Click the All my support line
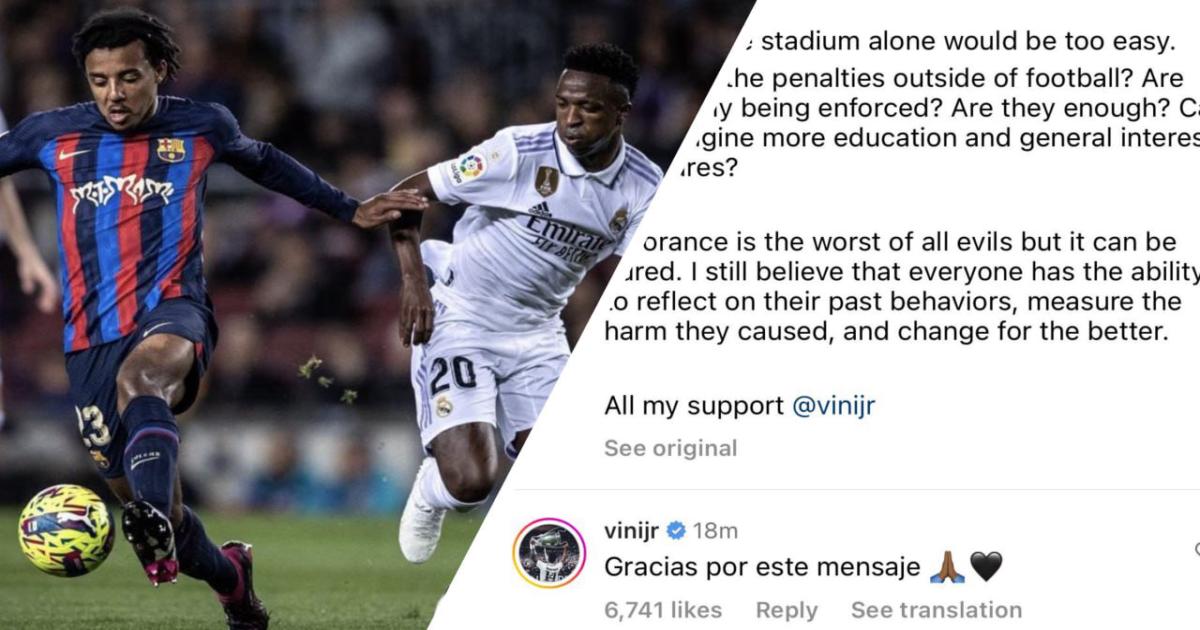Screen dimensions: 1200x630 [x=740, y=406]
